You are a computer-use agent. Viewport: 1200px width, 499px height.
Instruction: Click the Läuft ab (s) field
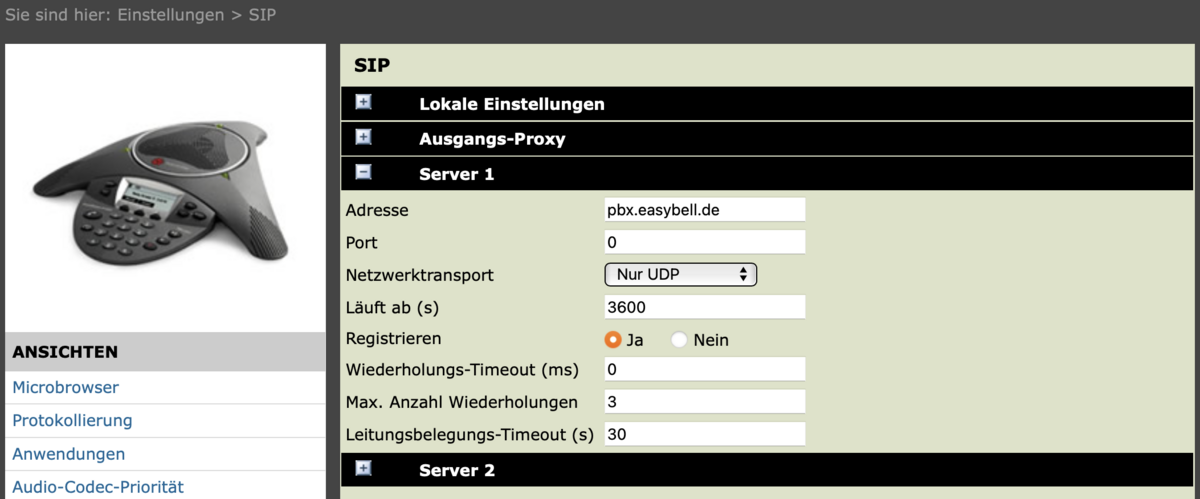(x=704, y=307)
